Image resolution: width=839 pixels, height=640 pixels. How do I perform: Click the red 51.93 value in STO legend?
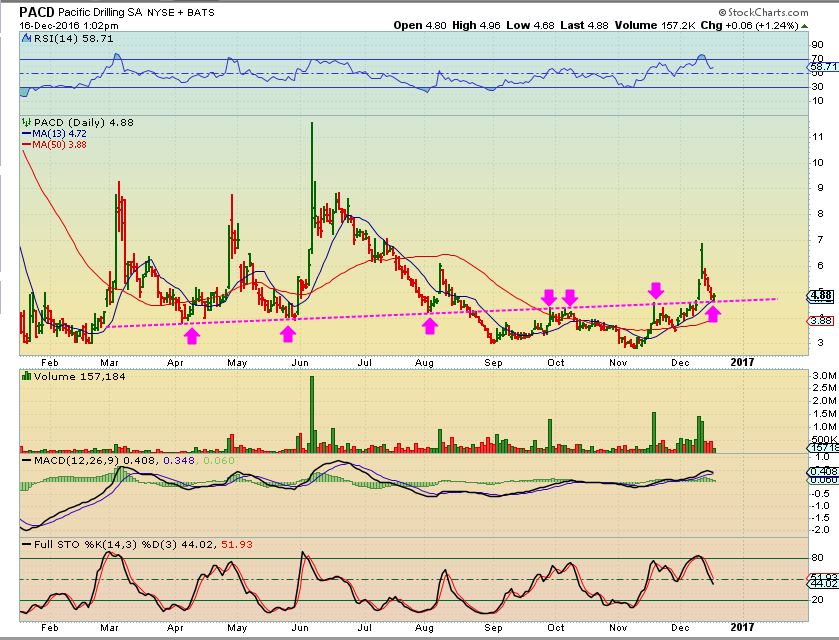pos(237,545)
